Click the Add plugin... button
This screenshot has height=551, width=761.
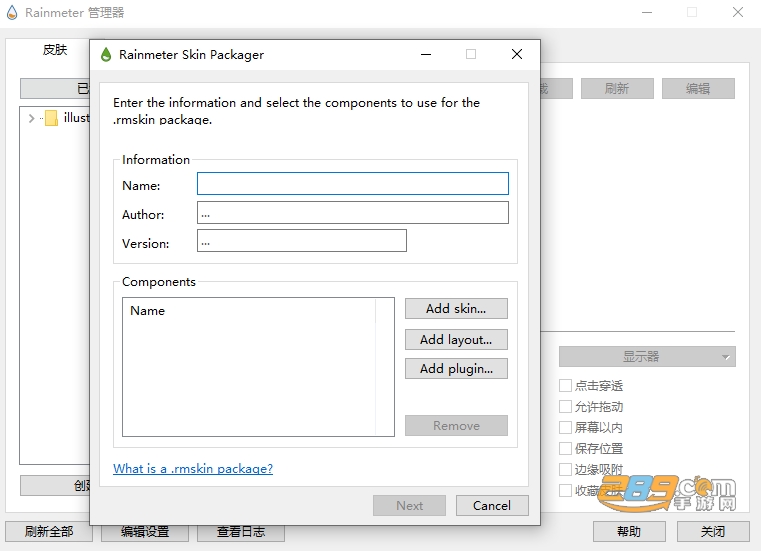[x=456, y=368]
